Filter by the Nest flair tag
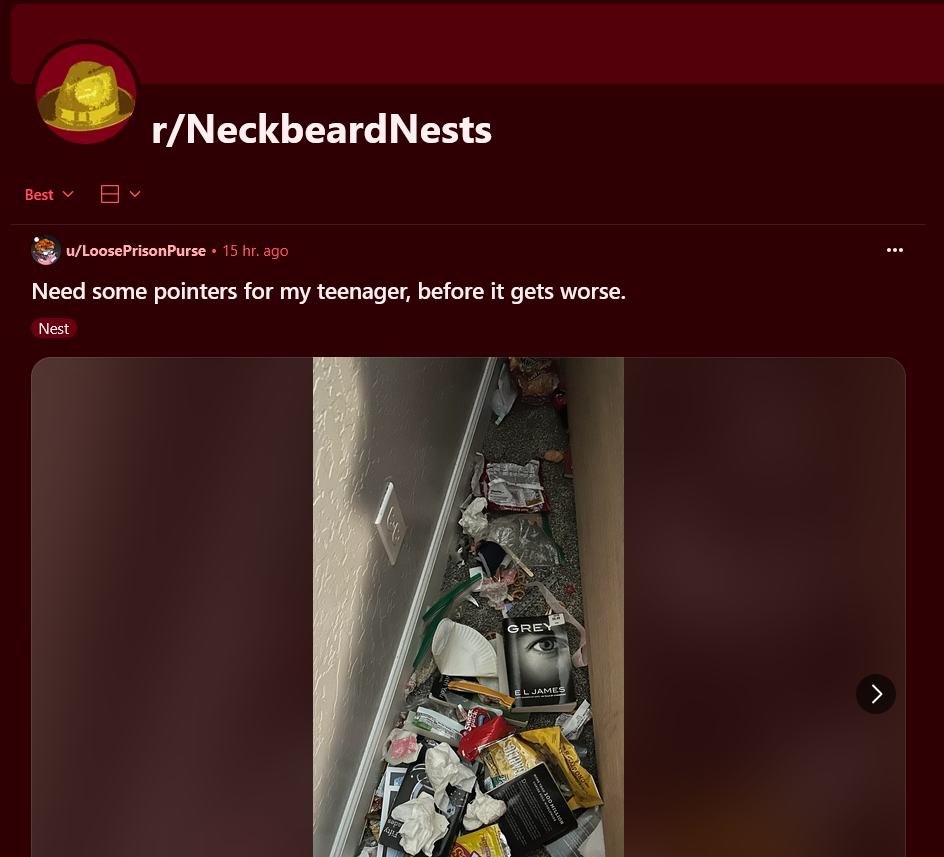 coord(54,328)
